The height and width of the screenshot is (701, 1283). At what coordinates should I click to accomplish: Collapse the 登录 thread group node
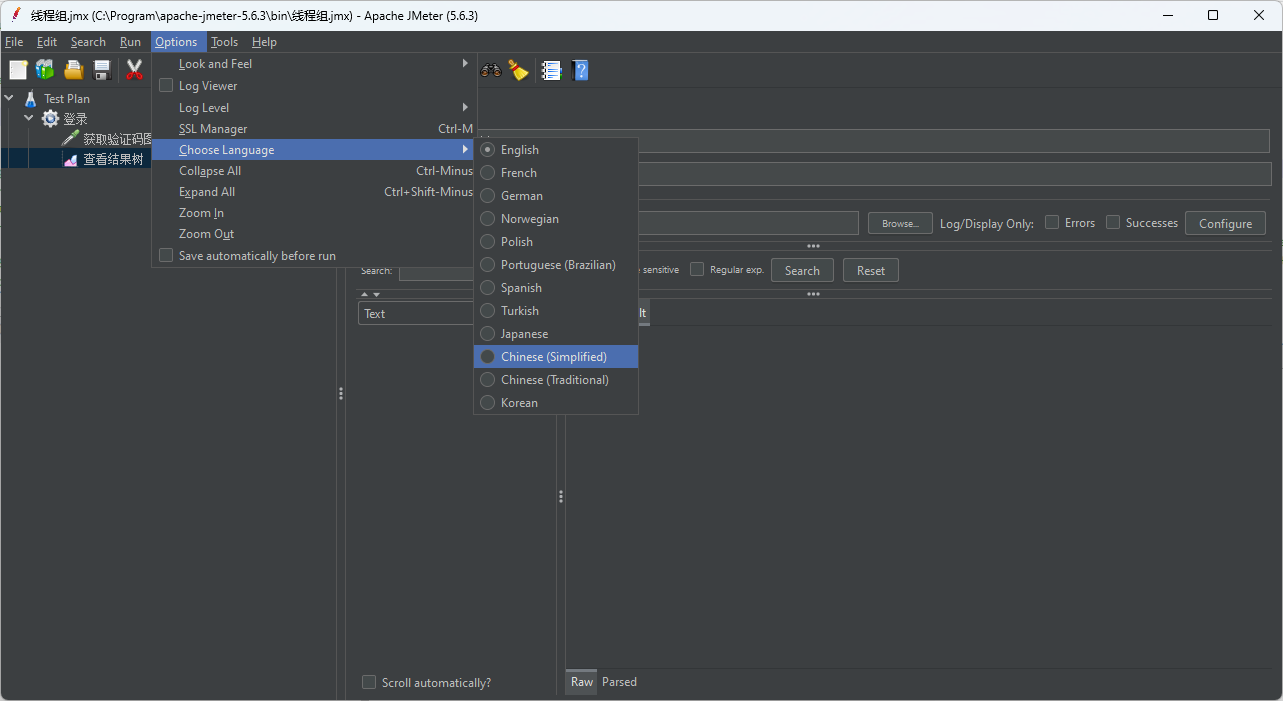29,118
